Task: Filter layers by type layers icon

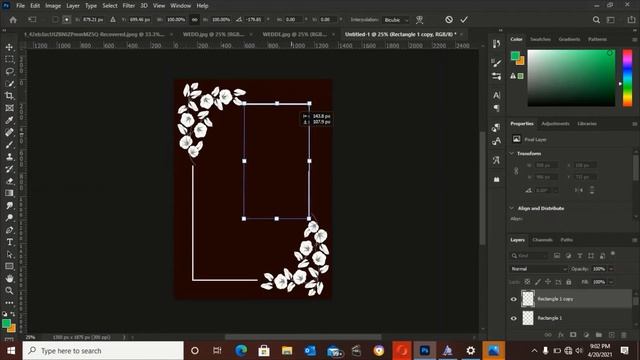Action: tap(580, 256)
